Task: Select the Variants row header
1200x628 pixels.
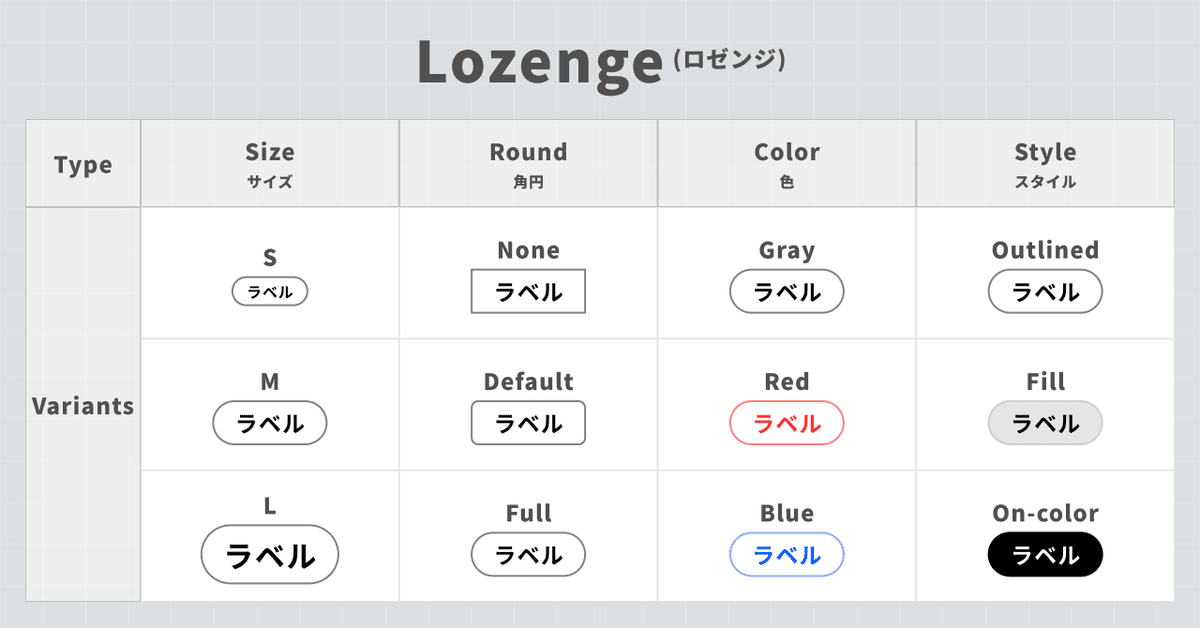Action: [83, 405]
